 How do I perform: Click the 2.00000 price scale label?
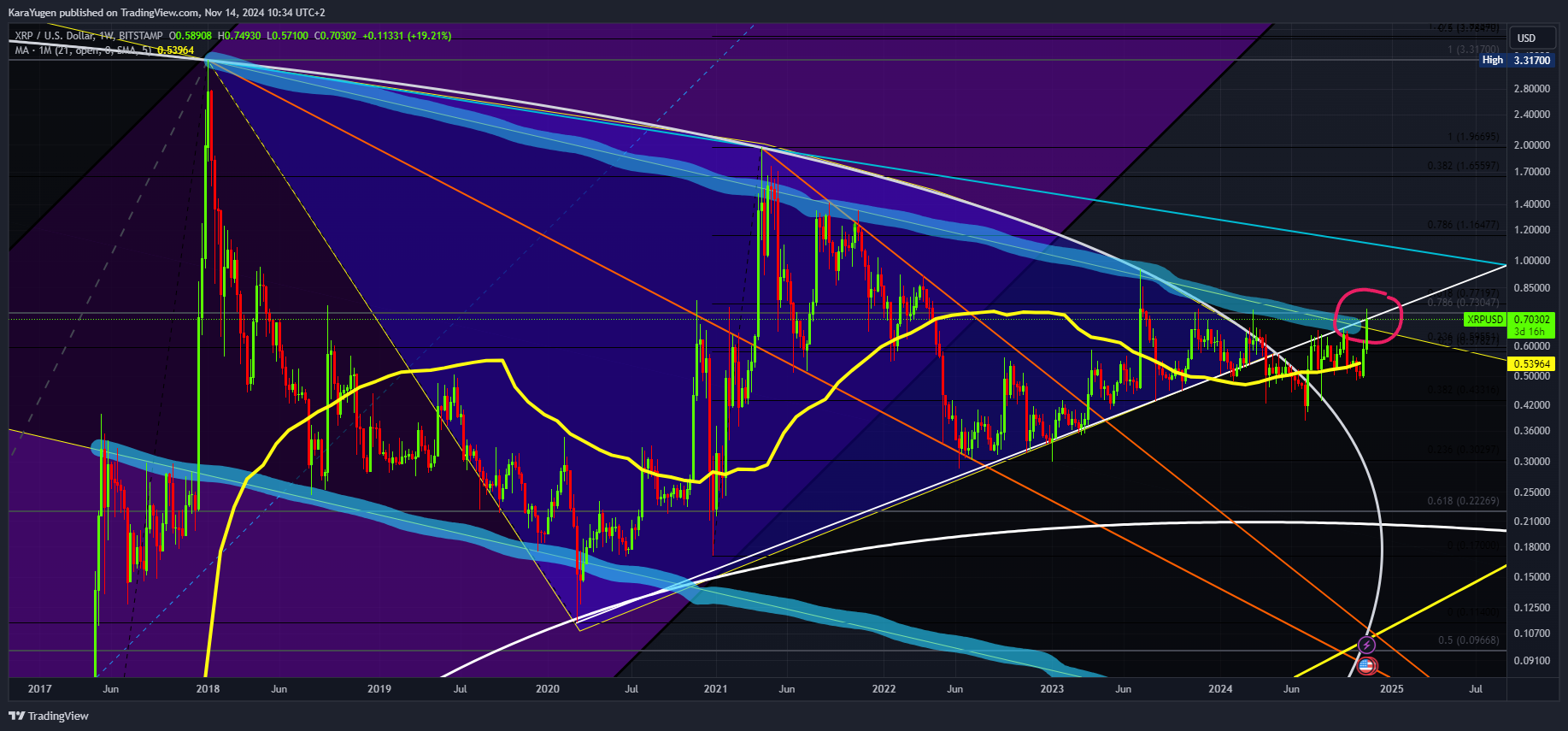1531,145
